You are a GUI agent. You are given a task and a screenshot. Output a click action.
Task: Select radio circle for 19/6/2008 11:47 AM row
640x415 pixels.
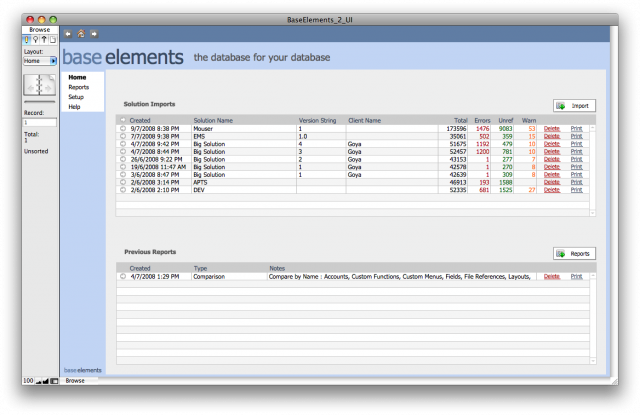coord(123,166)
